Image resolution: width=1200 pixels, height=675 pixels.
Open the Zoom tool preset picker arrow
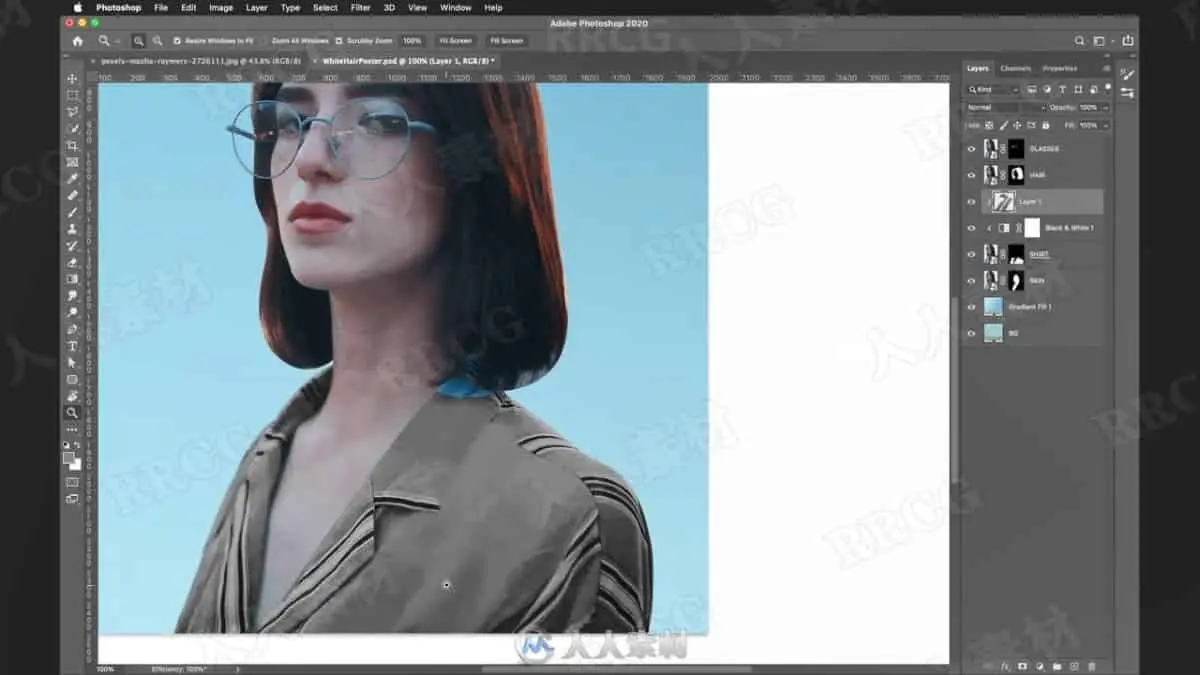[116, 41]
